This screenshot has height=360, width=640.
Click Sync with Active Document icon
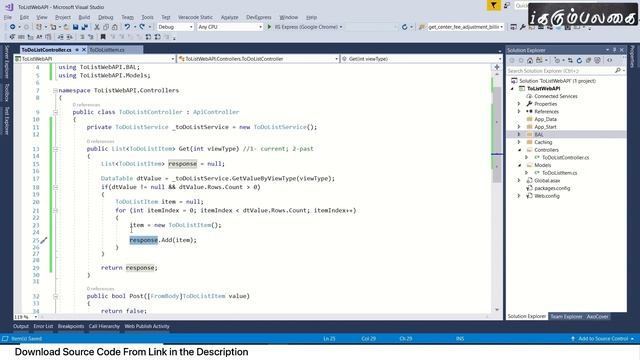tap(570, 60)
